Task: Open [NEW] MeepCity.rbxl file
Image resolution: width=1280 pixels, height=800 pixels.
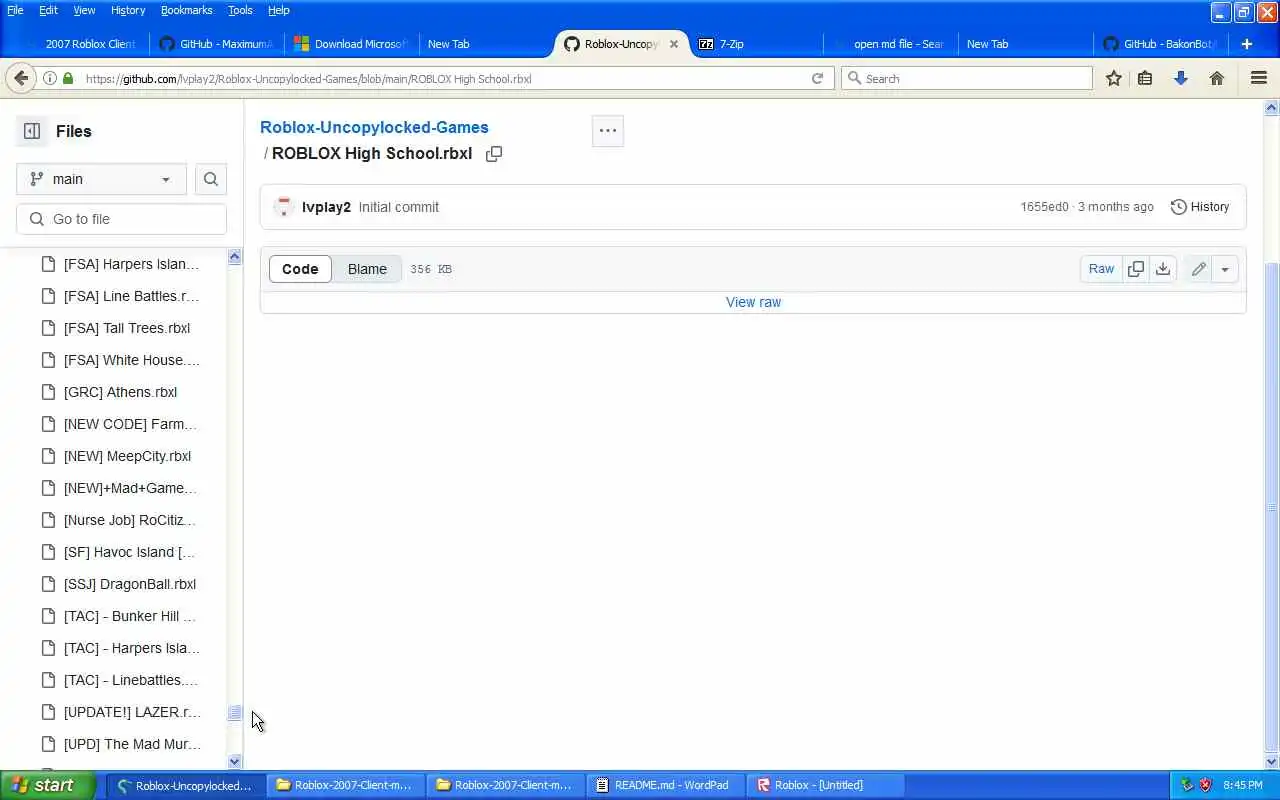Action: click(x=127, y=456)
